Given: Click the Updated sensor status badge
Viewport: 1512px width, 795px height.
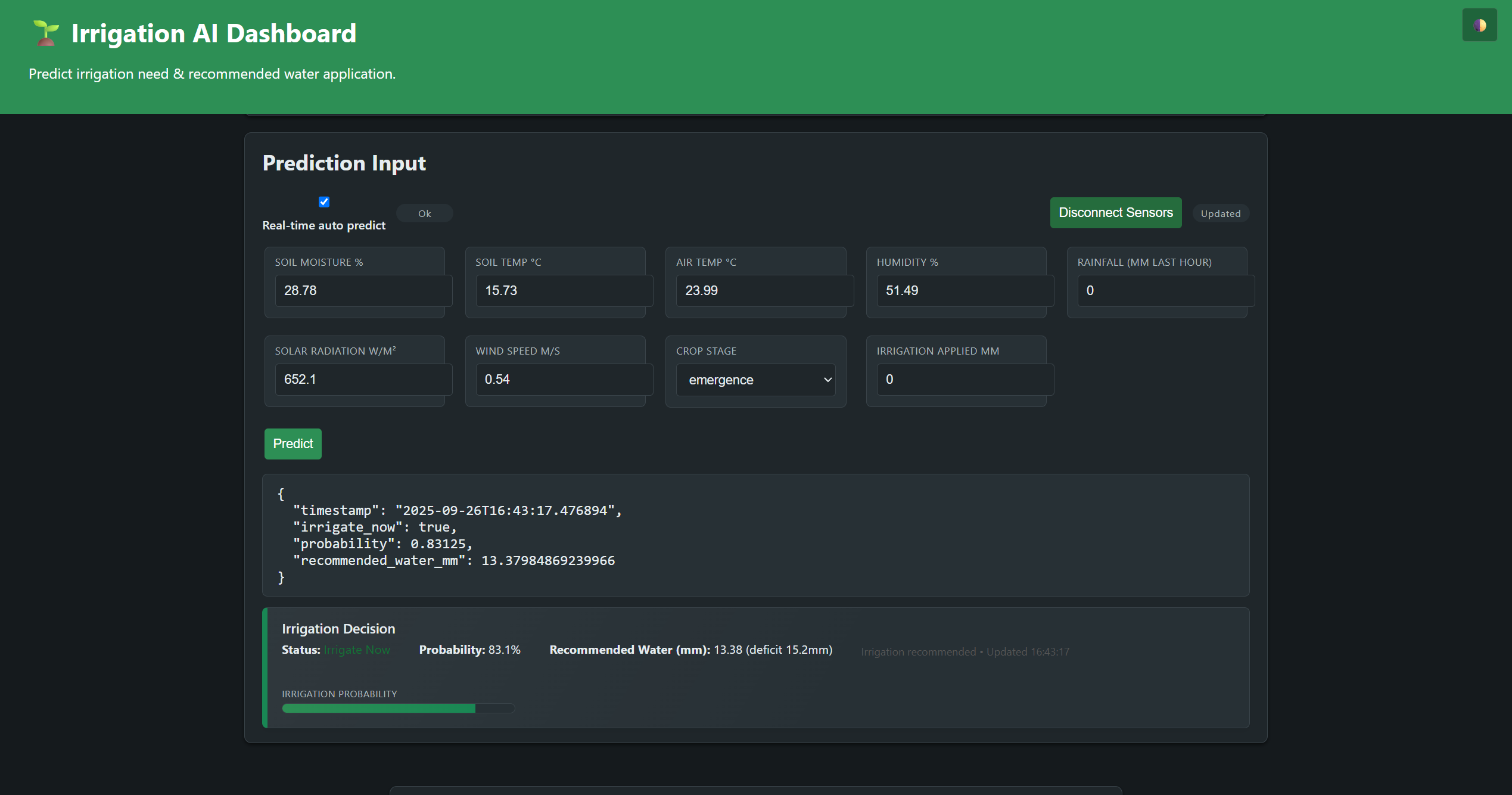Looking at the screenshot, I should coord(1220,213).
